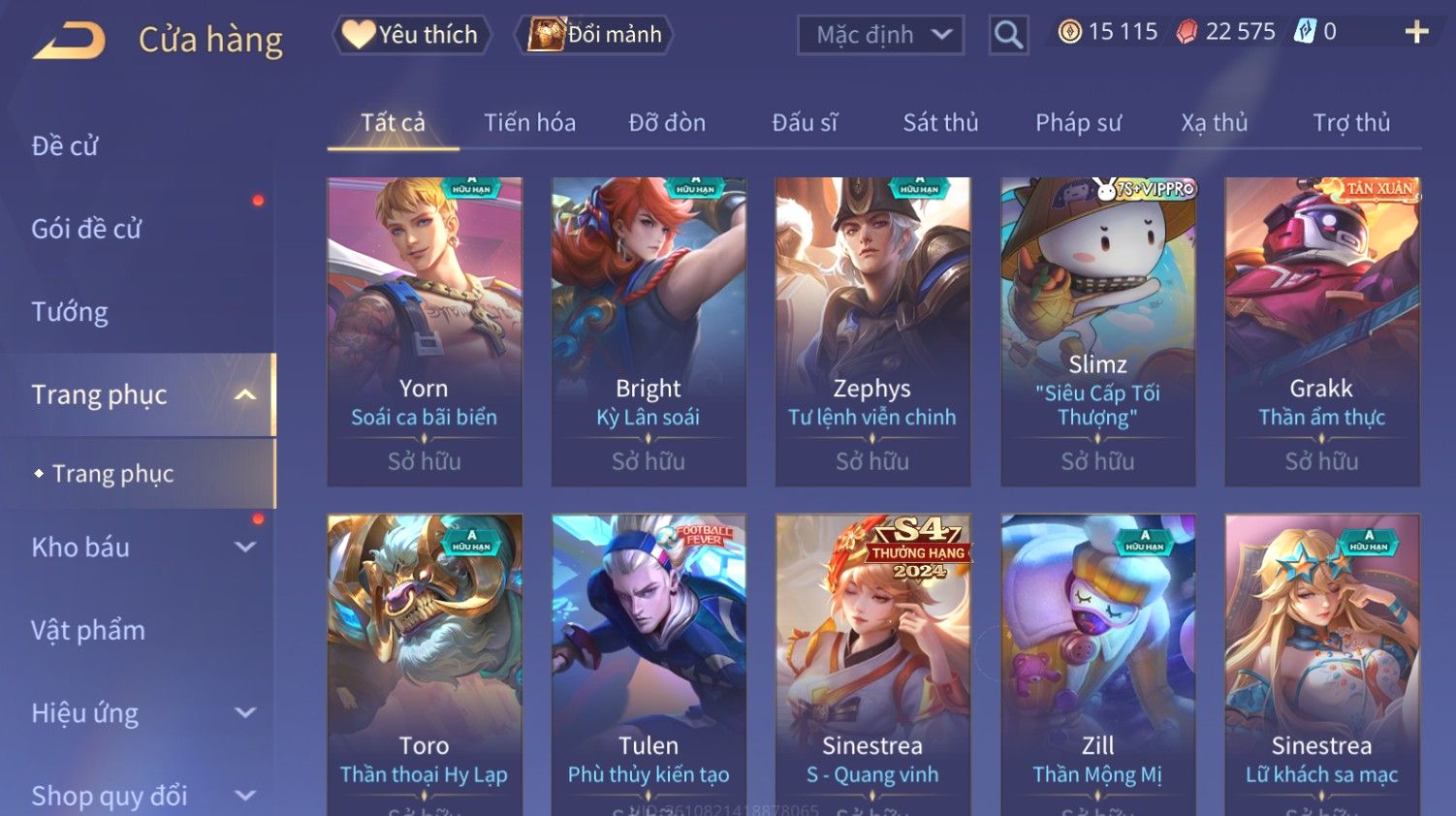Select Yorn Soái ca bãi biển skin card
This screenshot has height=816, width=1456.
click(x=425, y=331)
